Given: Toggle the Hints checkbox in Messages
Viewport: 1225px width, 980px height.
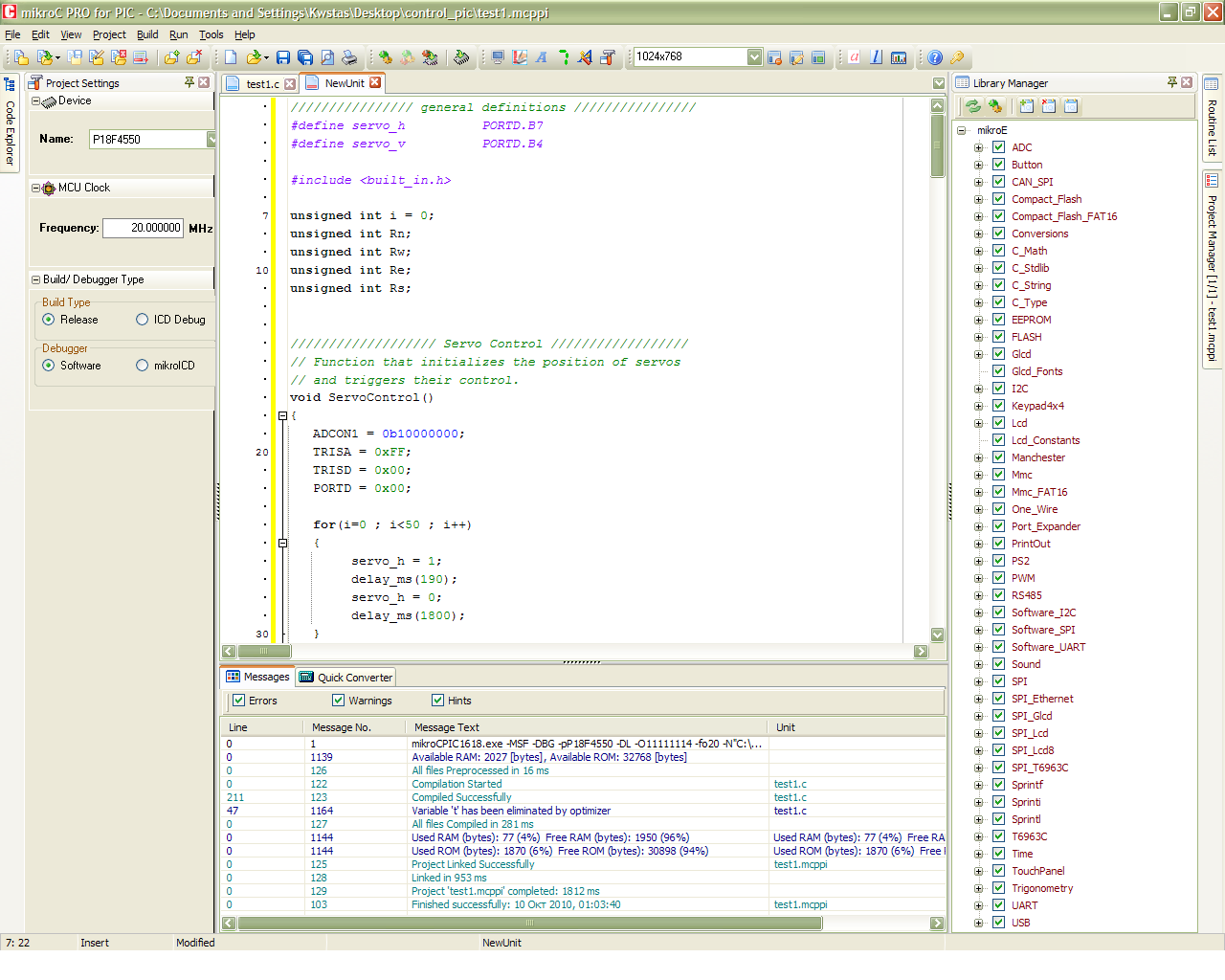Looking at the screenshot, I should coord(437,701).
